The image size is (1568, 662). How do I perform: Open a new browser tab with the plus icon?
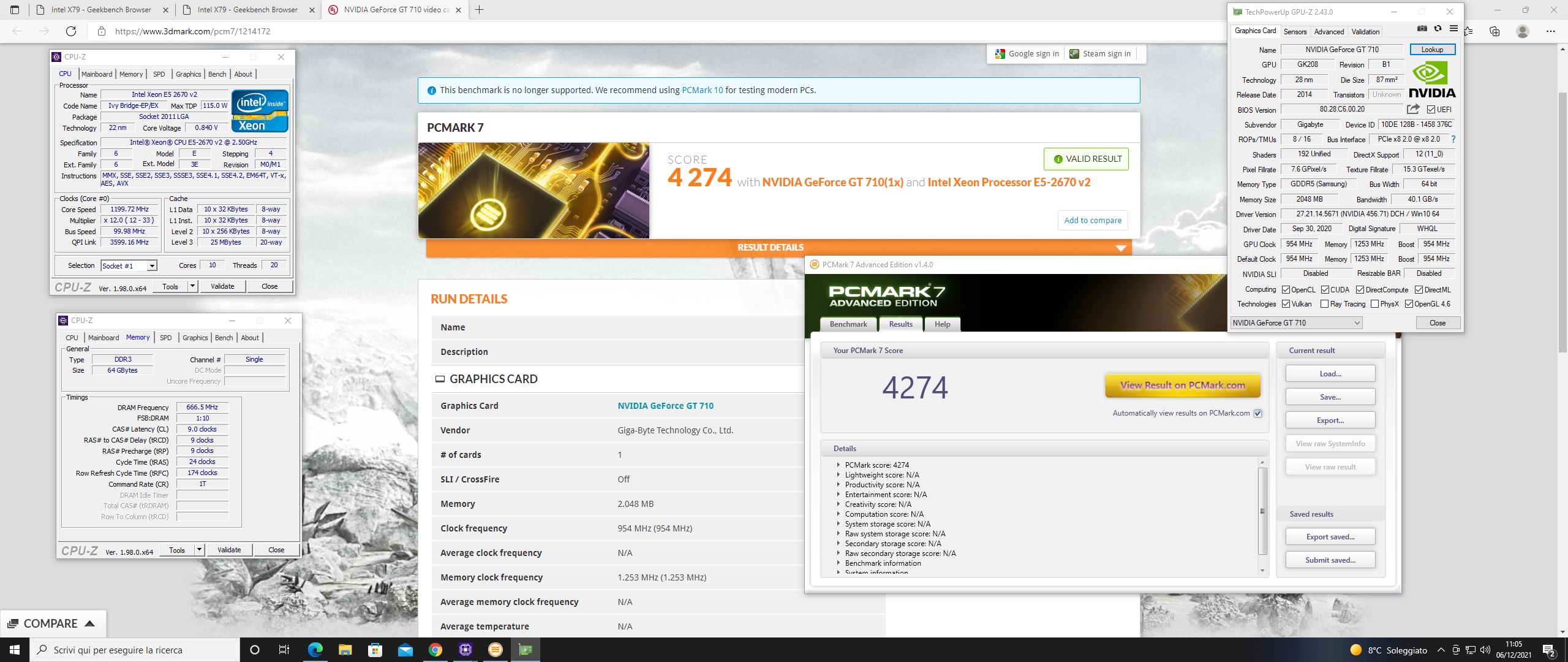(x=479, y=10)
